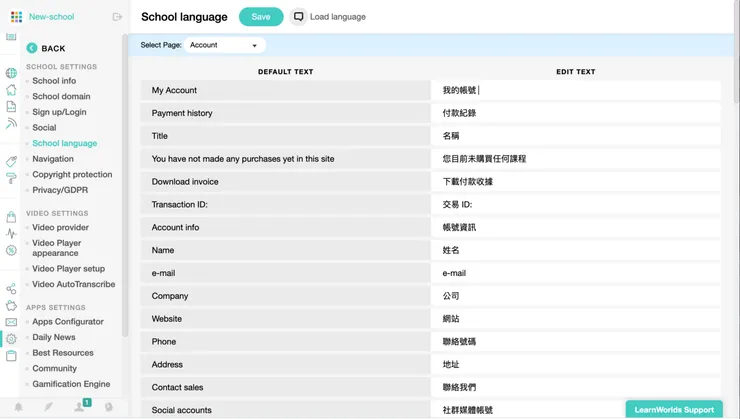740x419 pixels.
Task: Open LearnWorlds Support chat button
Action: pyautogui.click(x=674, y=410)
